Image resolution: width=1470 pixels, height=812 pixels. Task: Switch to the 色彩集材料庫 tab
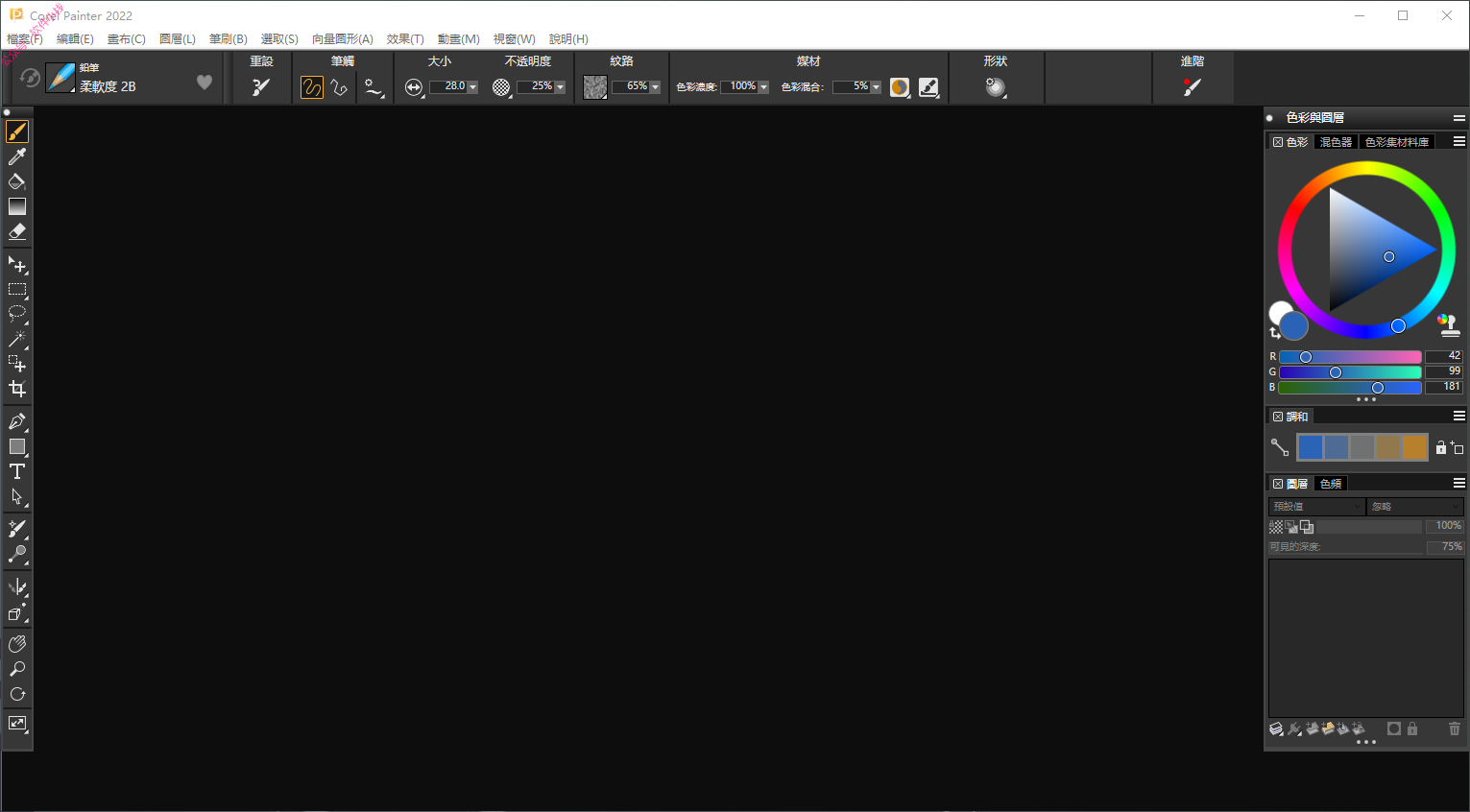[x=1397, y=142]
